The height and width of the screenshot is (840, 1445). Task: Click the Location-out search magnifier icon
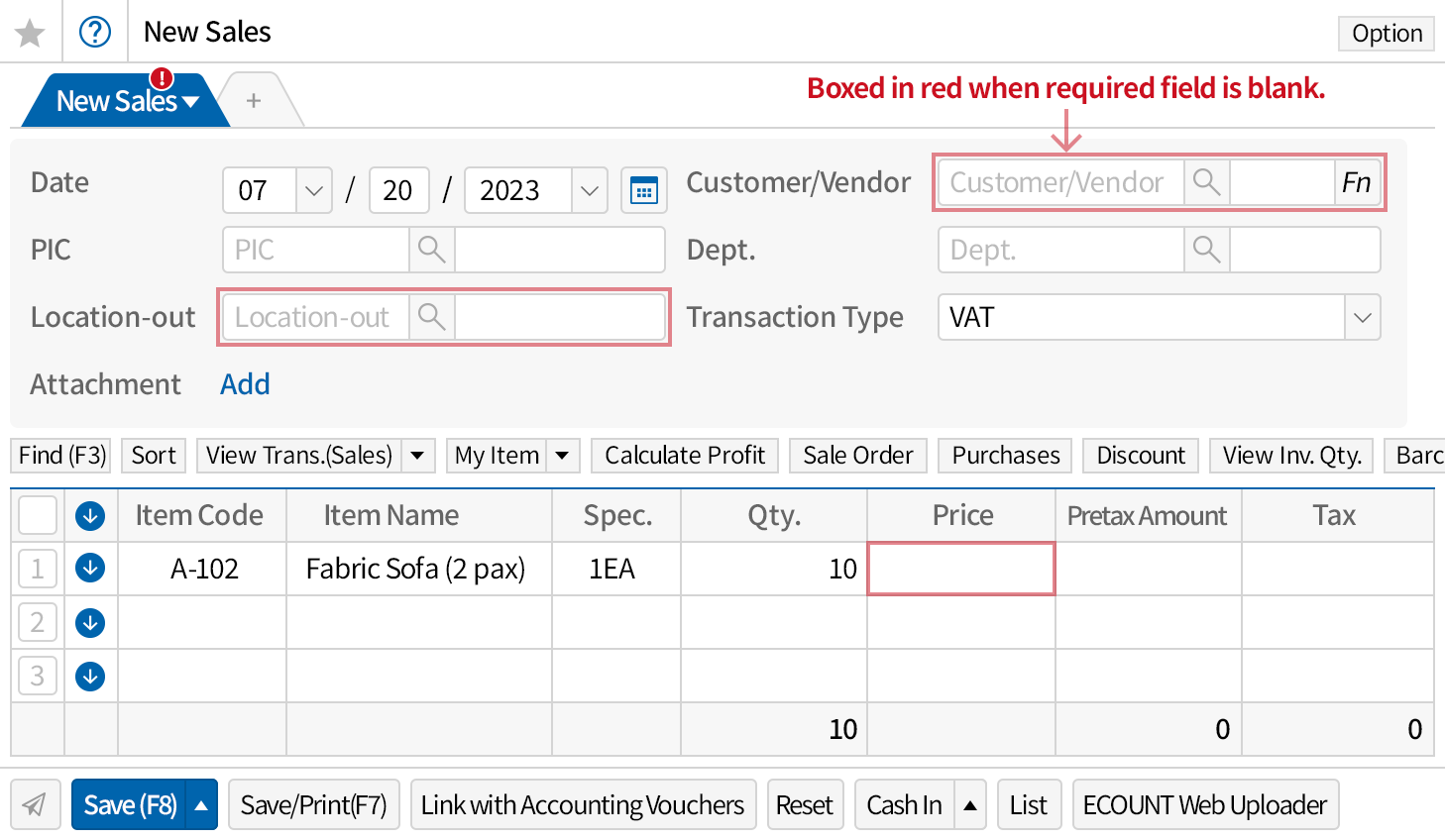coord(431,317)
